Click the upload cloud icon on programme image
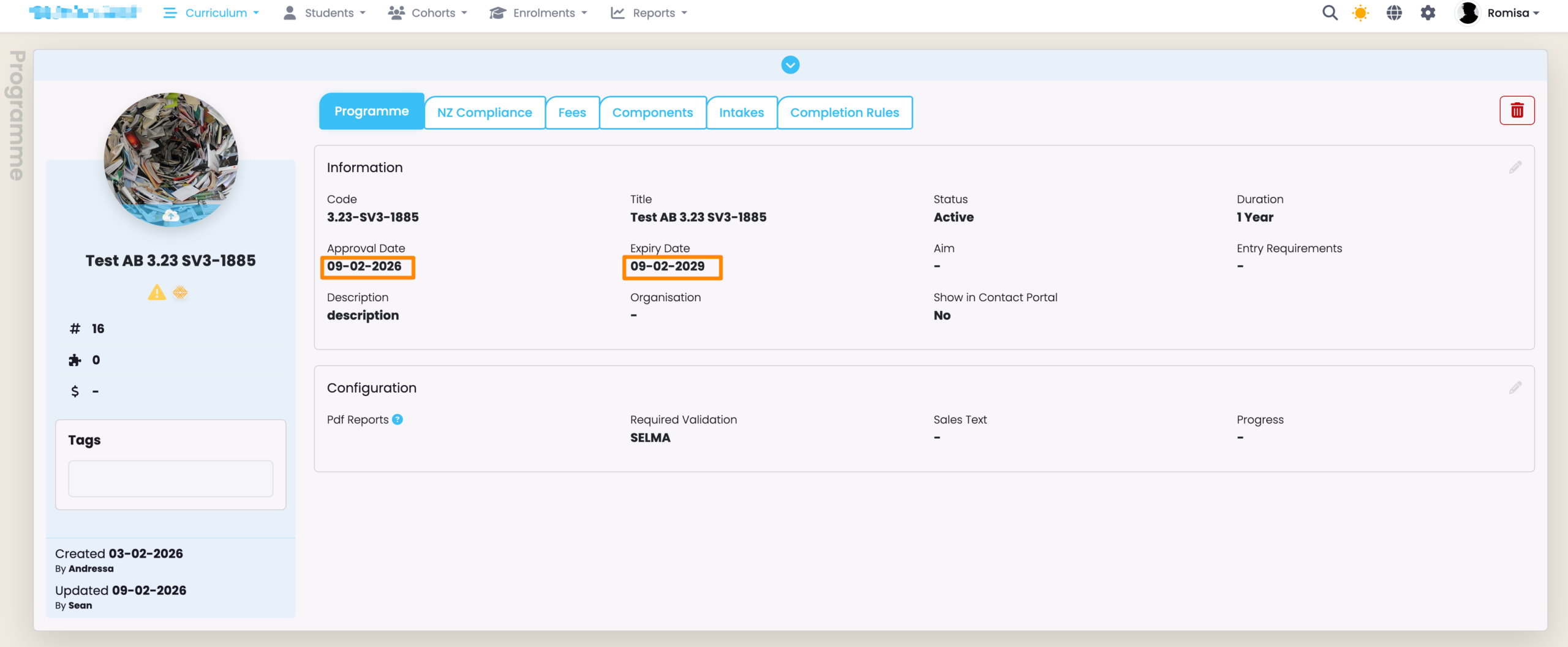 [171, 215]
